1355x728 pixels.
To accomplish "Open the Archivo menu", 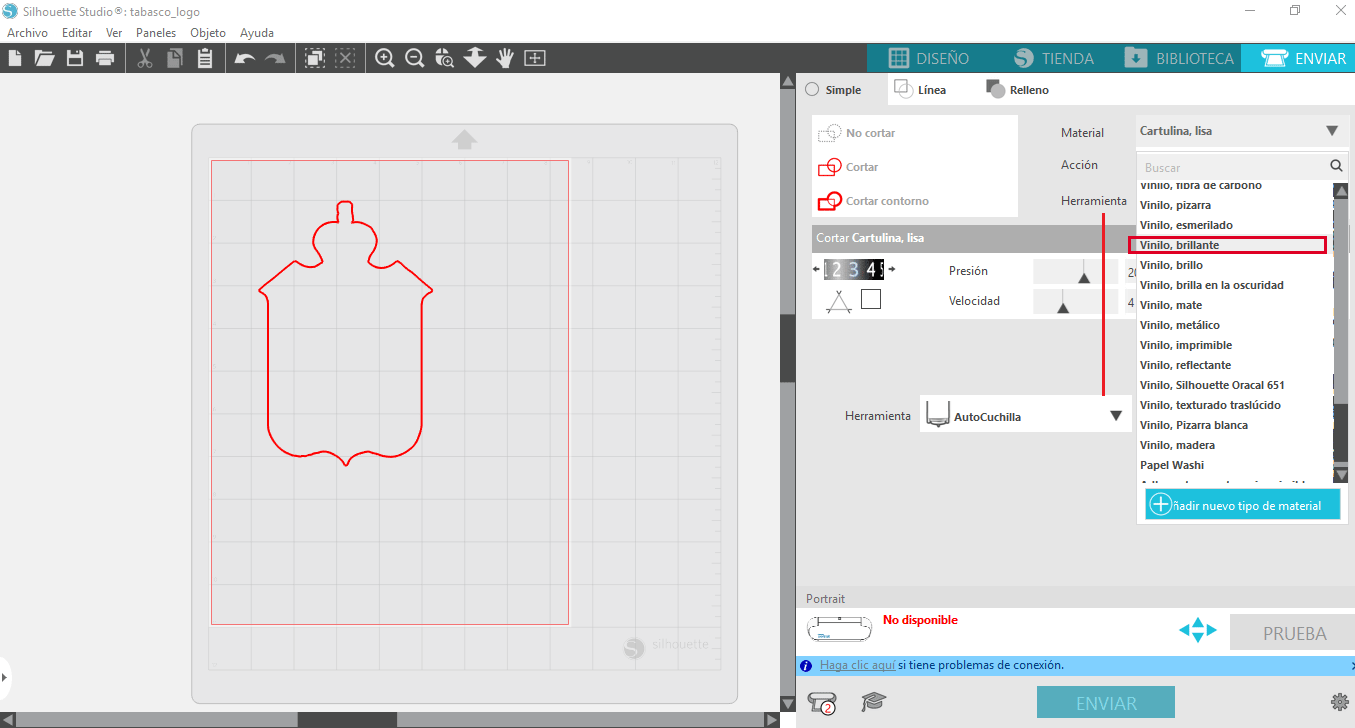I will coord(27,33).
